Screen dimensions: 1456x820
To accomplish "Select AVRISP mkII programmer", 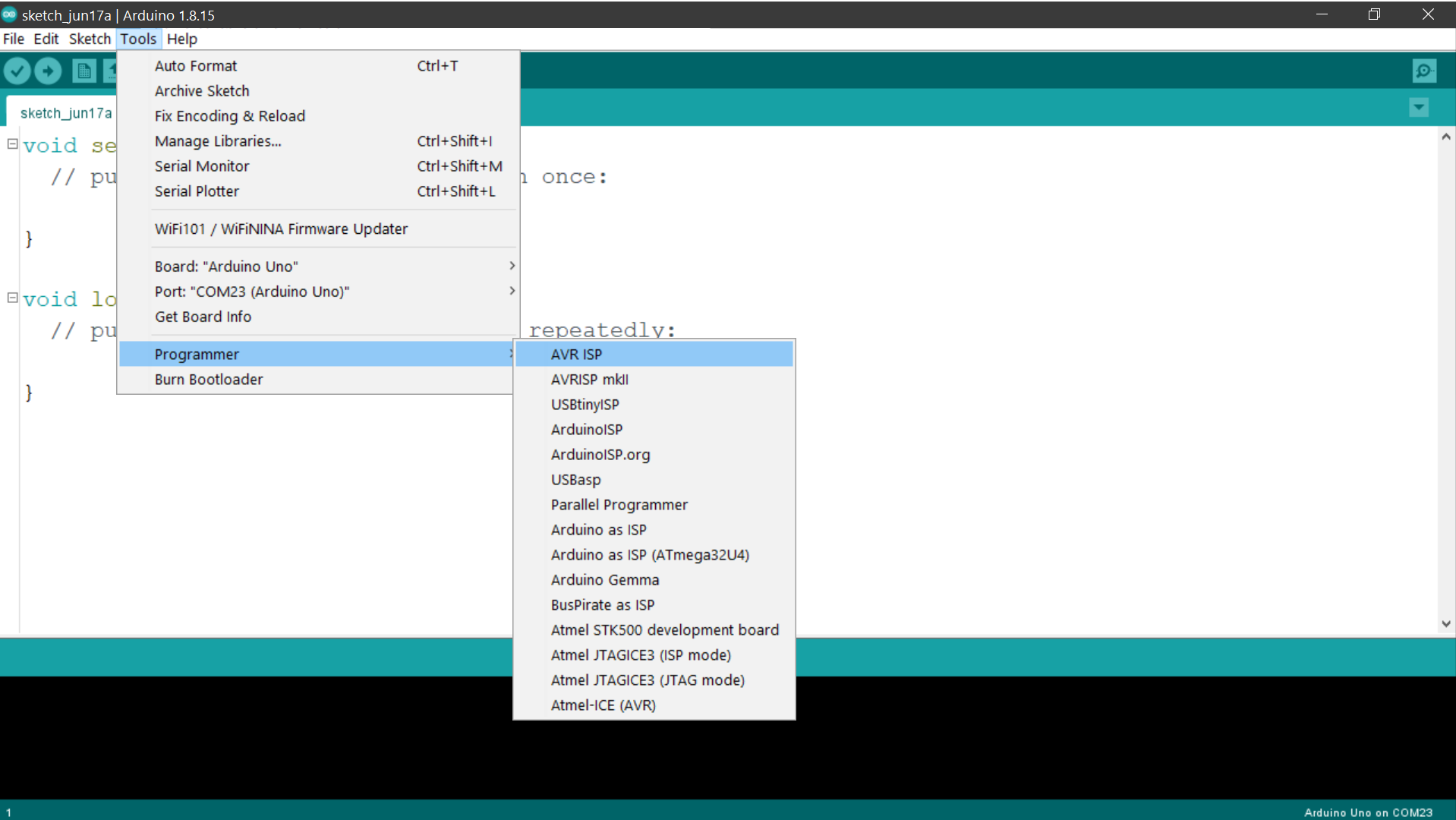I will (x=654, y=380).
